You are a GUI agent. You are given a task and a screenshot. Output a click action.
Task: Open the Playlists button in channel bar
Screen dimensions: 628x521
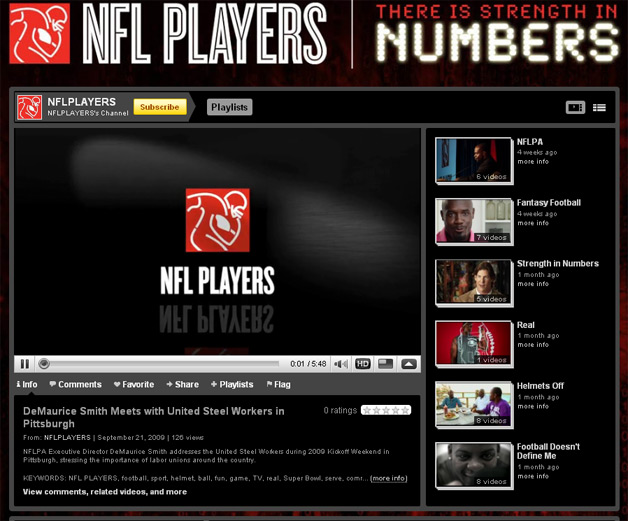[x=229, y=107]
